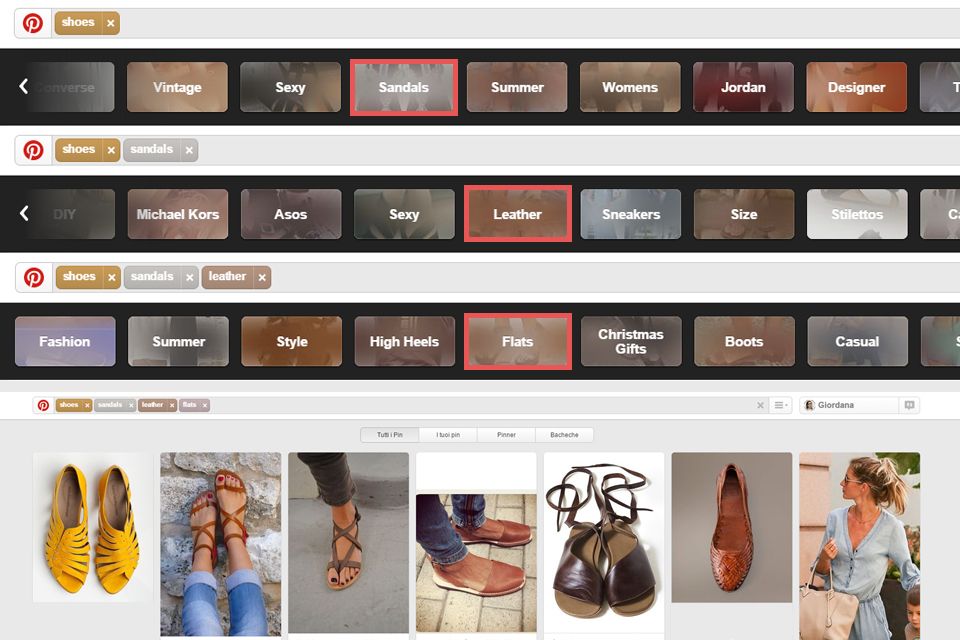Remove the leather tag in the bar ending with leather
Viewport: 960px width, 640px height.
coord(262,277)
